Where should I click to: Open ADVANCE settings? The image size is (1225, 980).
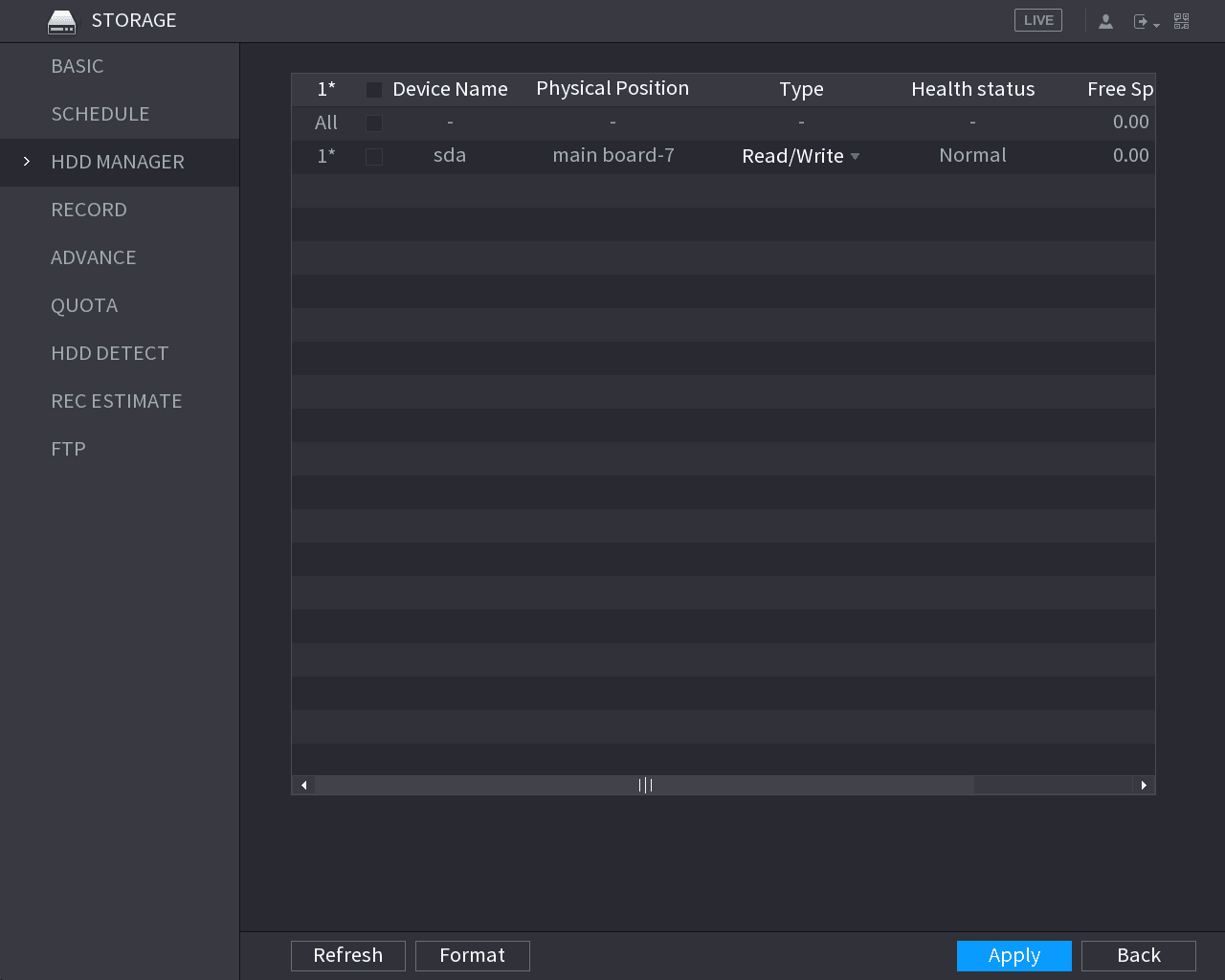120,257
